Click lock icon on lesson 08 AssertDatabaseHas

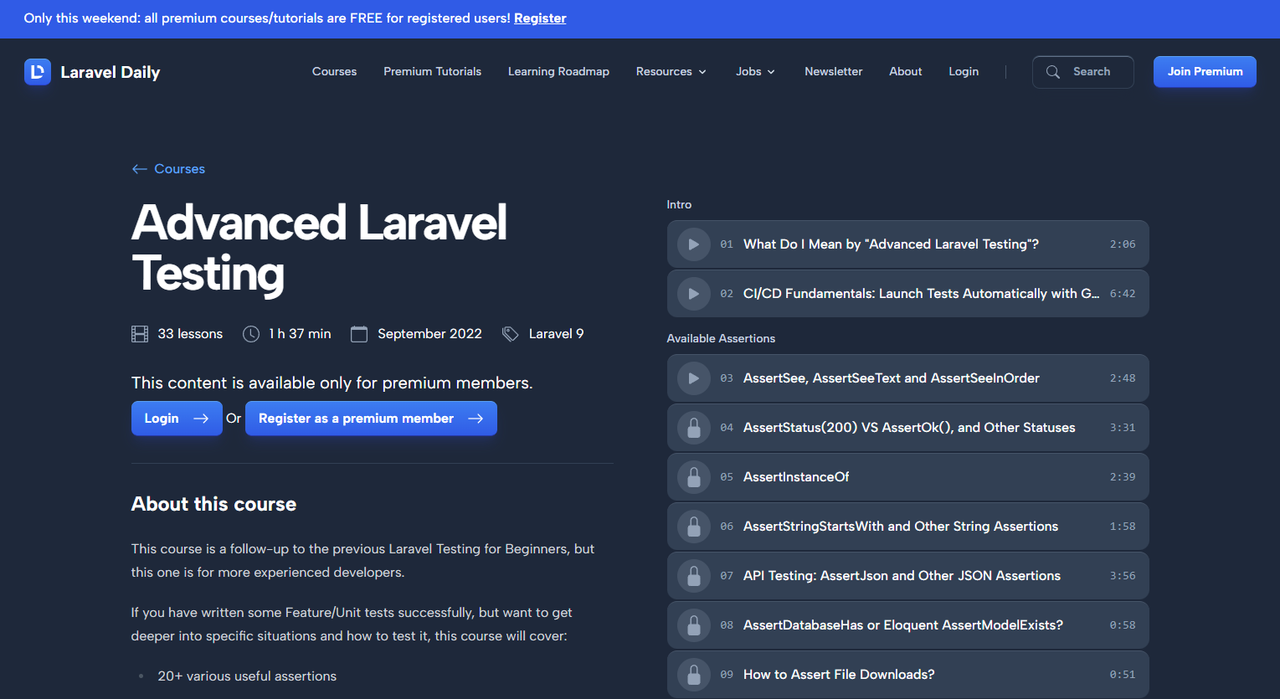693,625
